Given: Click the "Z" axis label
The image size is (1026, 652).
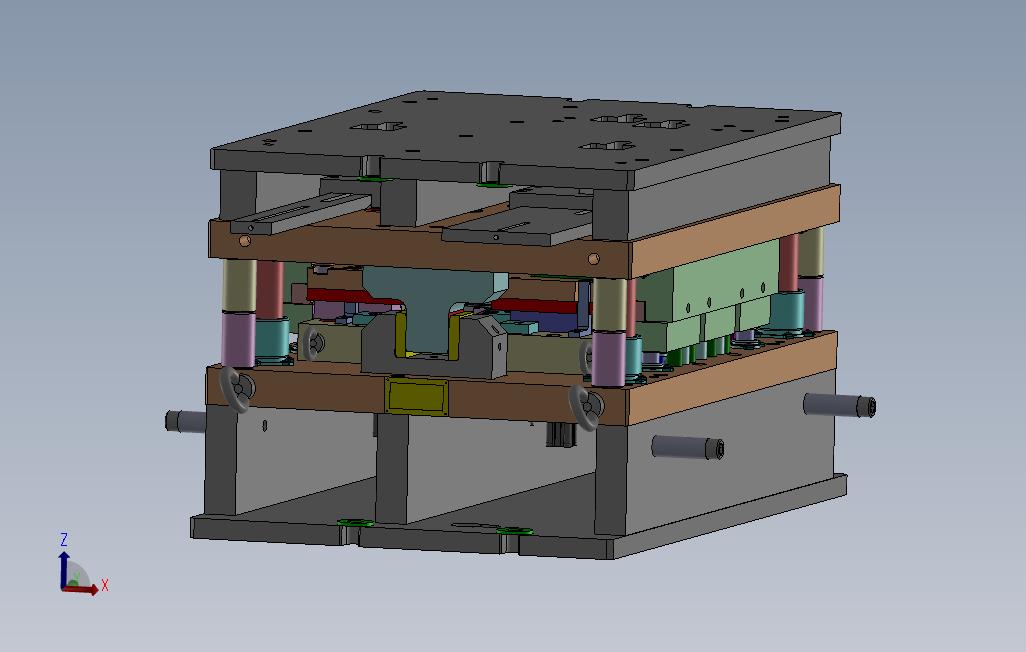Looking at the screenshot, I should coord(64,540).
